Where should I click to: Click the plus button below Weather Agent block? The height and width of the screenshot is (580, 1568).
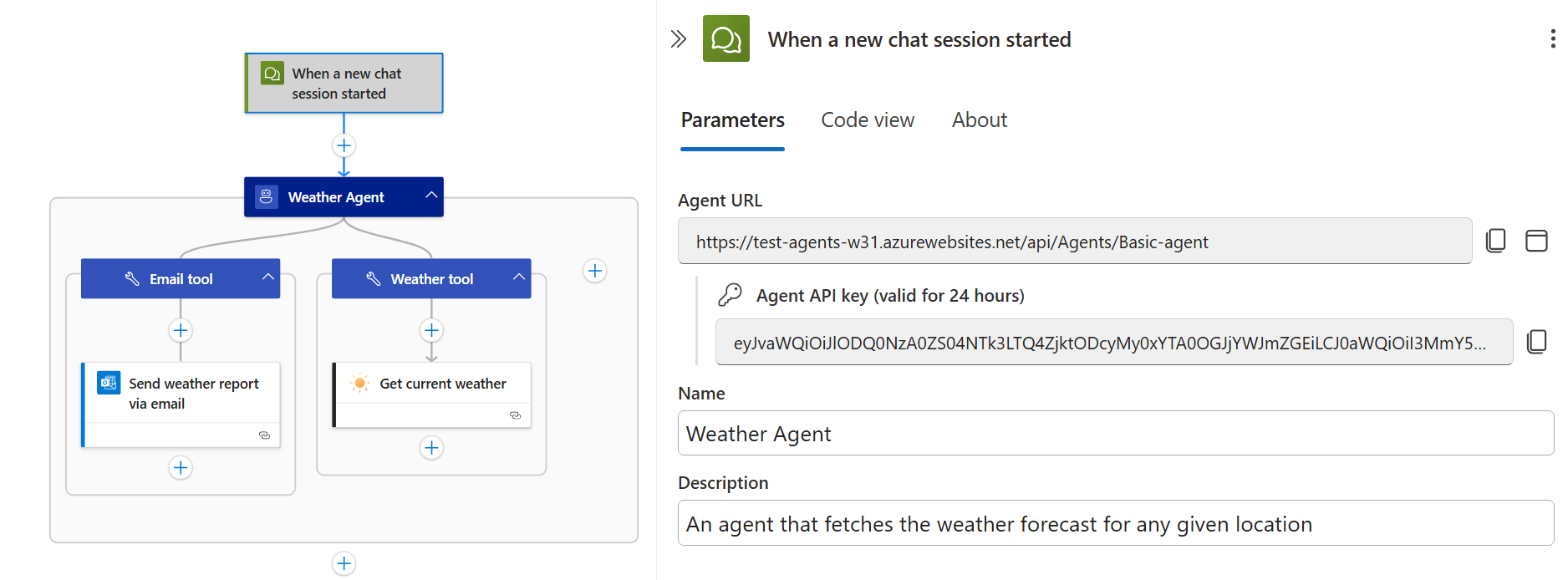coord(344,562)
